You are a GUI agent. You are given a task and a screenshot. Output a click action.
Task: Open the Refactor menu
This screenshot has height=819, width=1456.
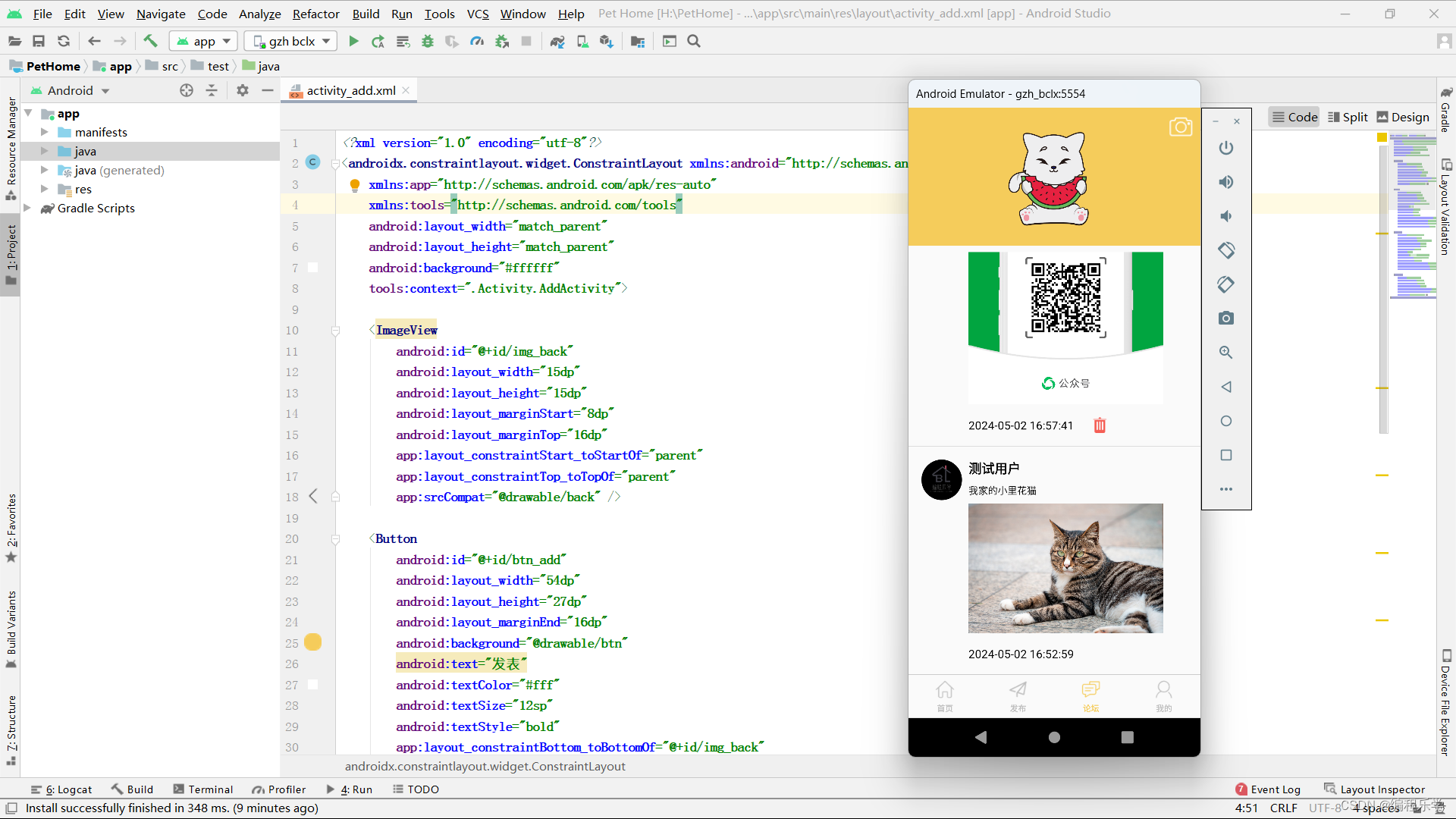click(315, 14)
